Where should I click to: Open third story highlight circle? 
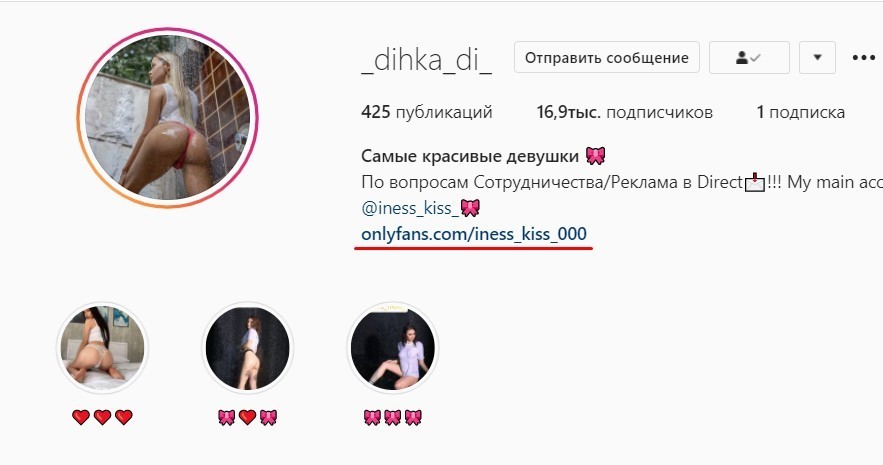(x=393, y=347)
